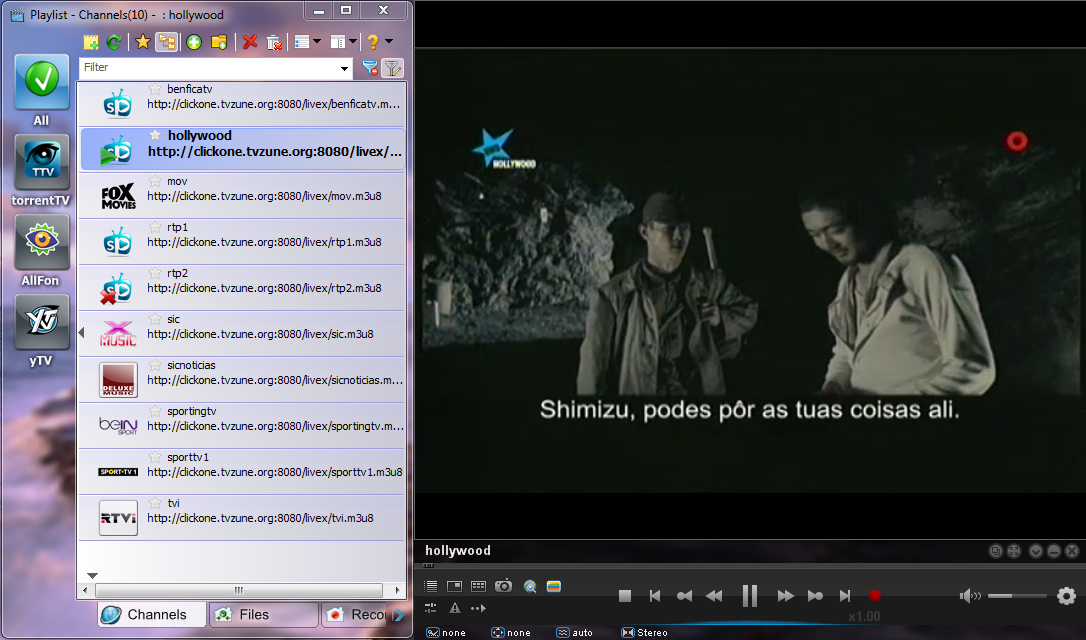Clear playlist with the trash icon
This screenshot has height=640, width=1086.
[274, 42]
